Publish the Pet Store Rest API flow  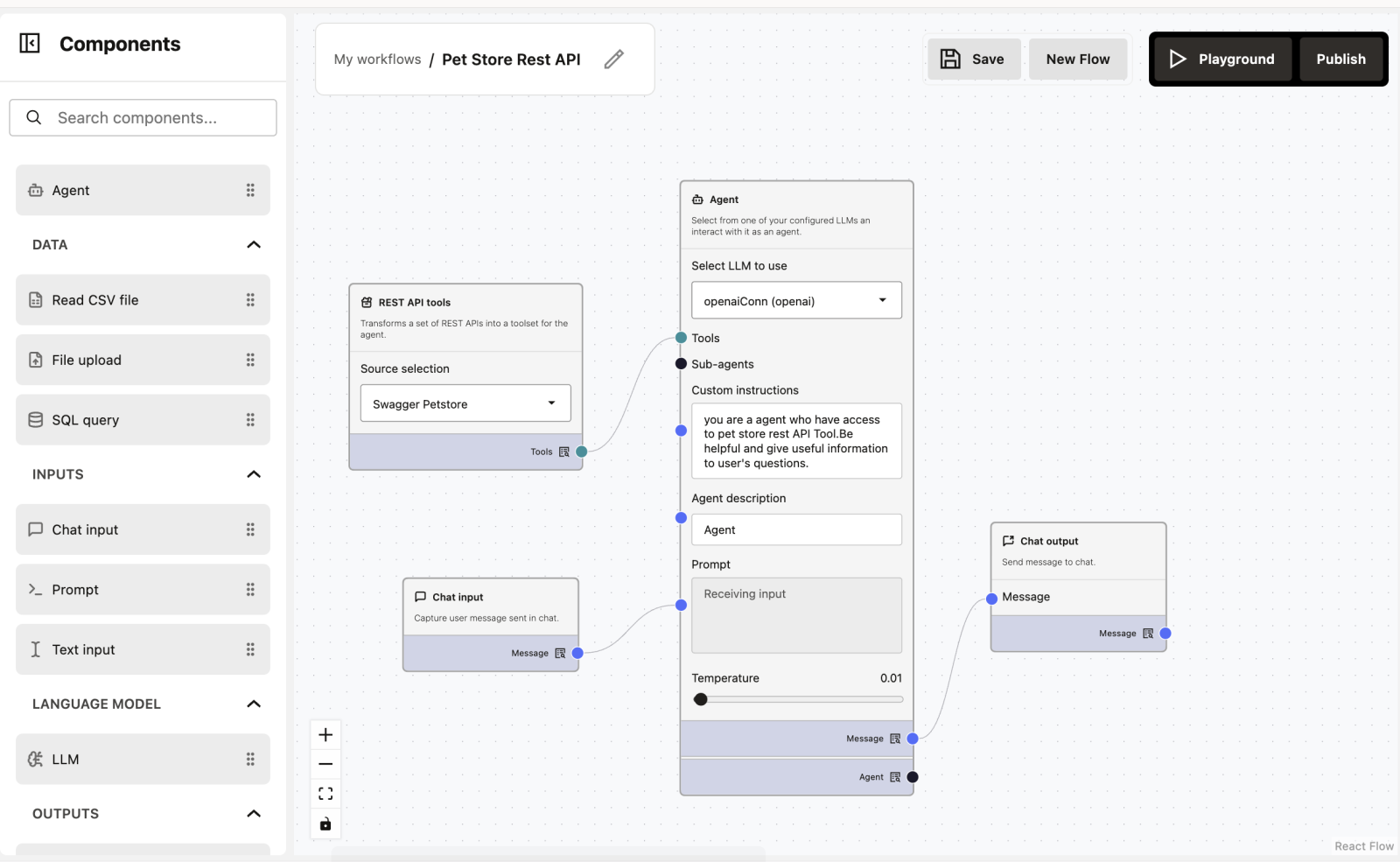[1340, 59]
